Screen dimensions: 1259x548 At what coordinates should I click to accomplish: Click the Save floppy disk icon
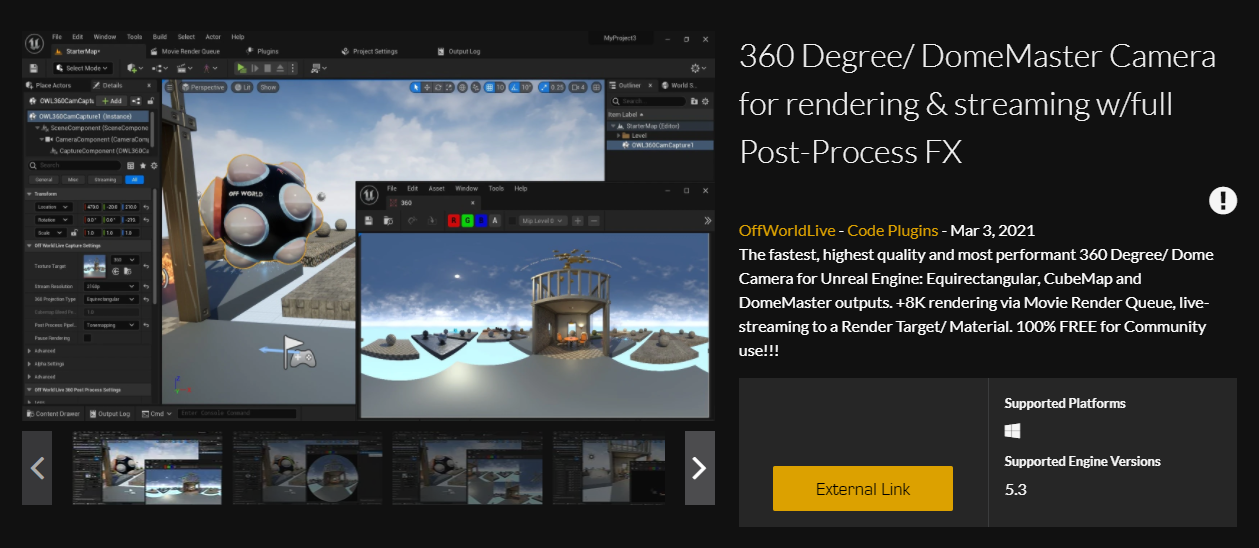click(34, 68)
